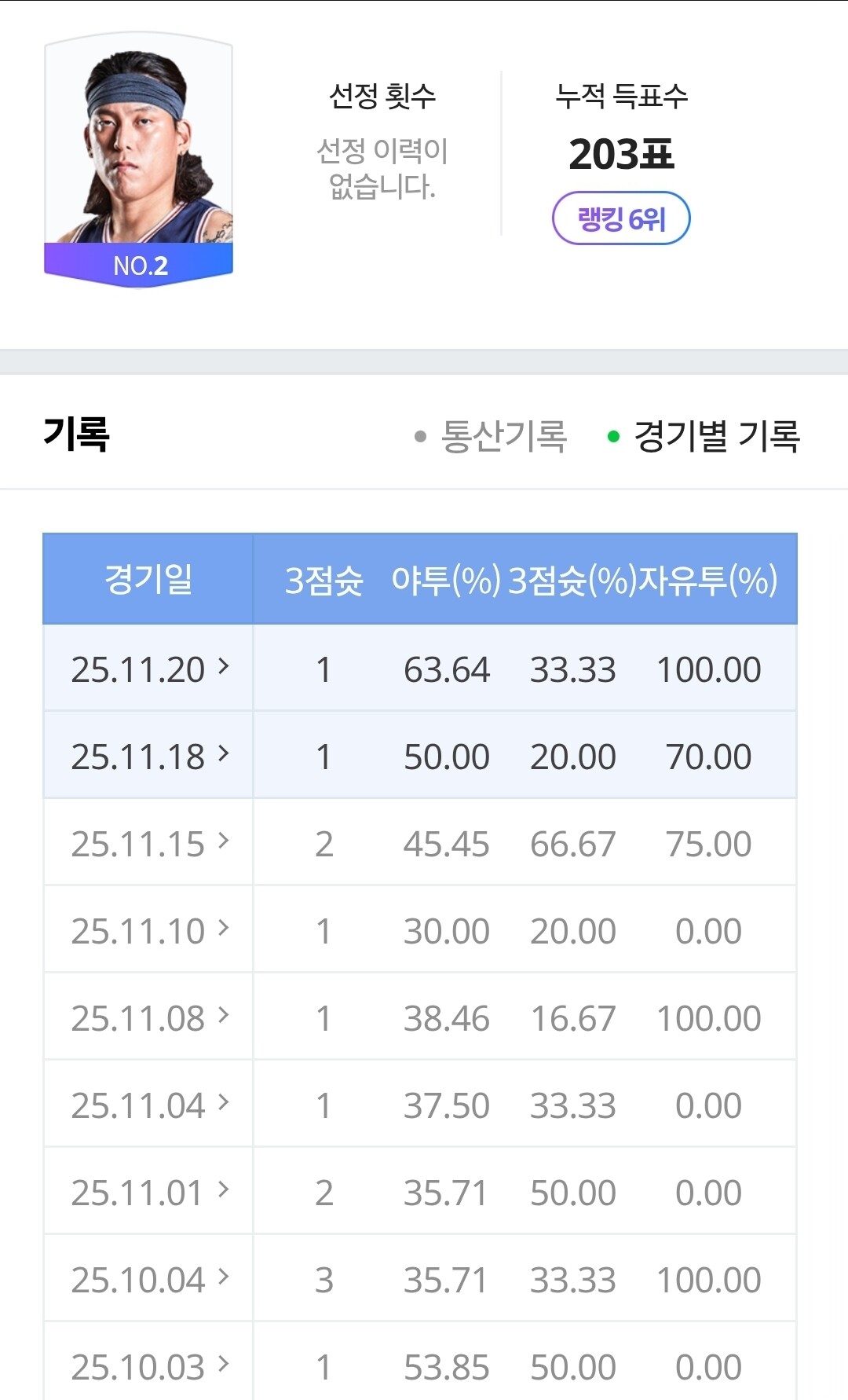Viewport: 848px width, 1400px height.
Task: Expand the 25.11.18 game row chevron
Action: pos(224,754)
